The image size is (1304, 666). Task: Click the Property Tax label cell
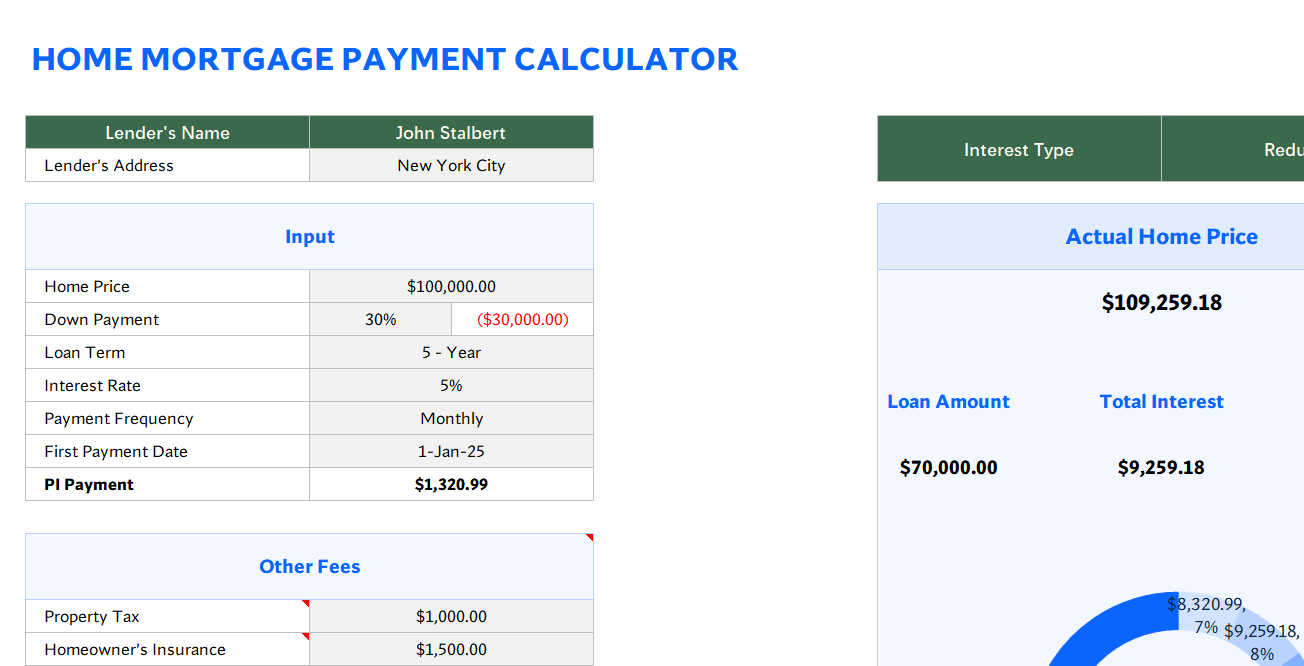click(x=167, y=616)
